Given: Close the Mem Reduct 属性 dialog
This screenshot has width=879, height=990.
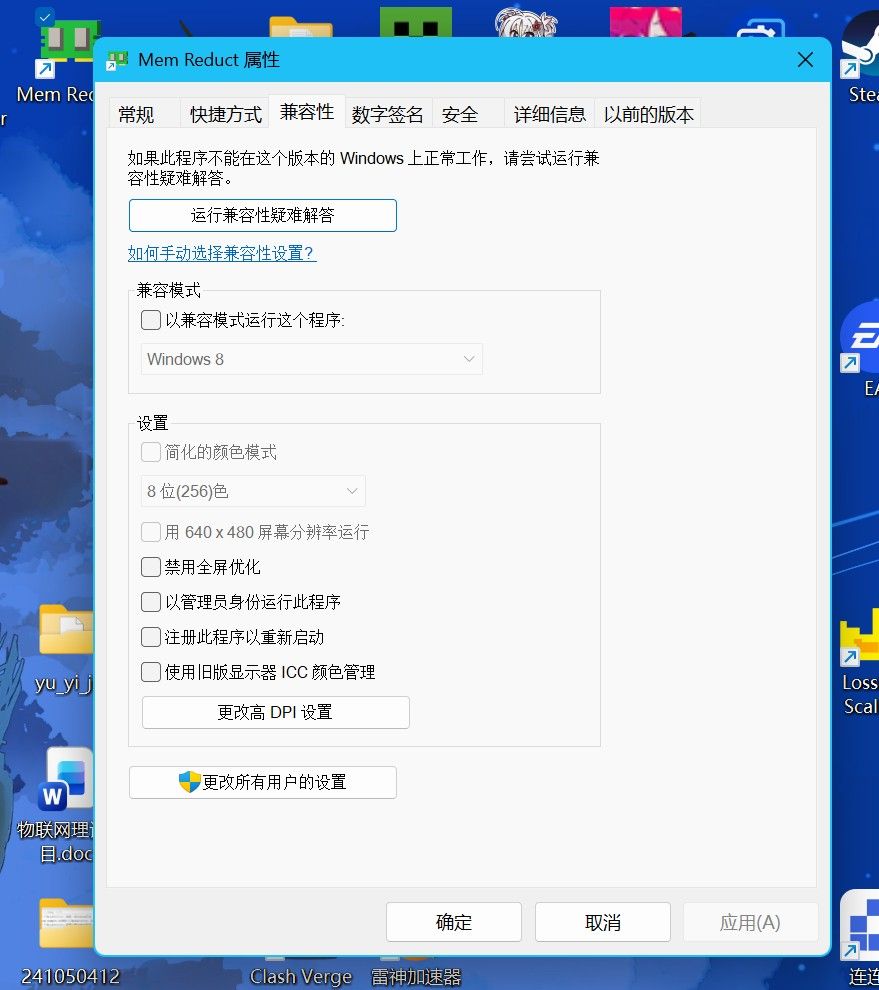Looking at the screenshot, I should pyautogui.click(x=805, y=60).
